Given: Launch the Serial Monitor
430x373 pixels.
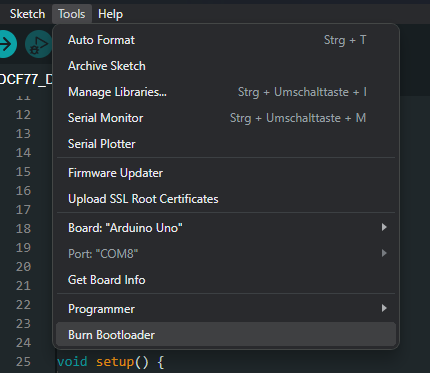Looking at the screenshot, I should (x=226, y=118).
